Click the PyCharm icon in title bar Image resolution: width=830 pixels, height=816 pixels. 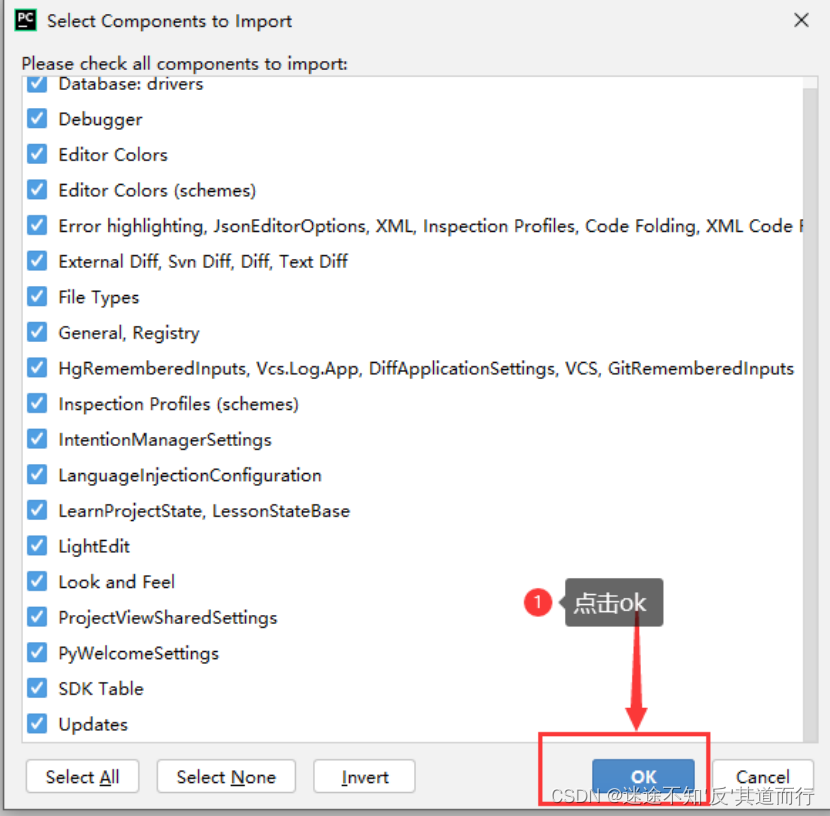[25, 20]
